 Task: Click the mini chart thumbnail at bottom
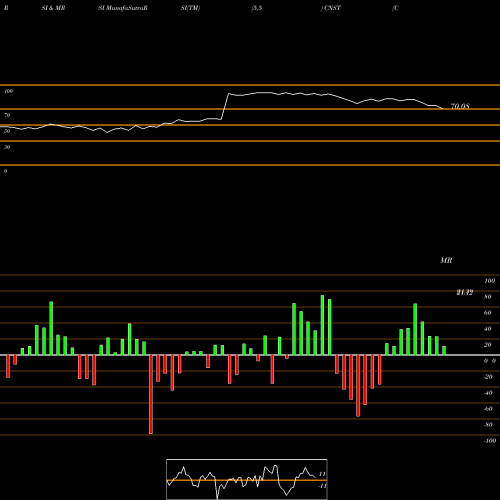tap(247, 479)
